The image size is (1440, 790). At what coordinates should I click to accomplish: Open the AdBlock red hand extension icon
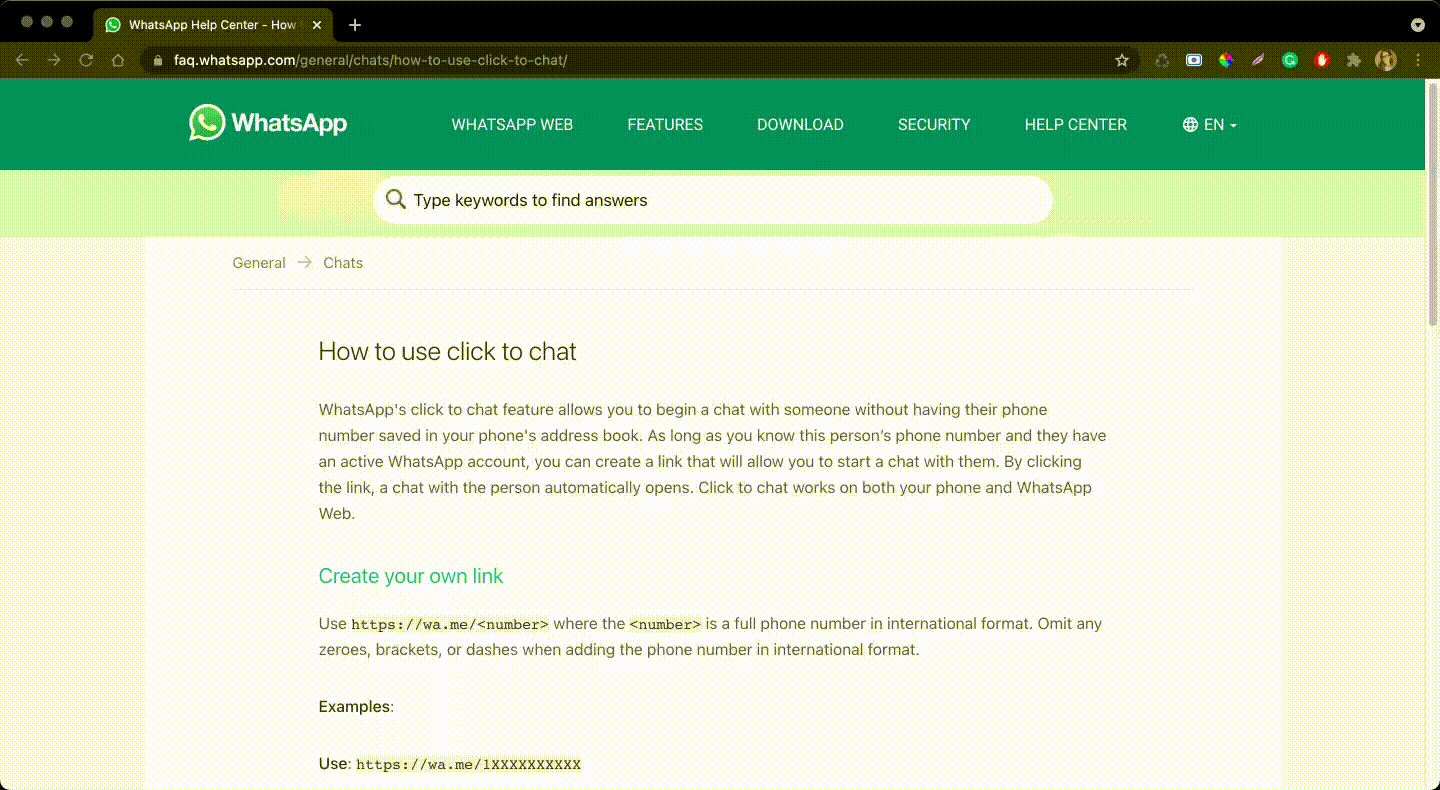point(1322,59)
